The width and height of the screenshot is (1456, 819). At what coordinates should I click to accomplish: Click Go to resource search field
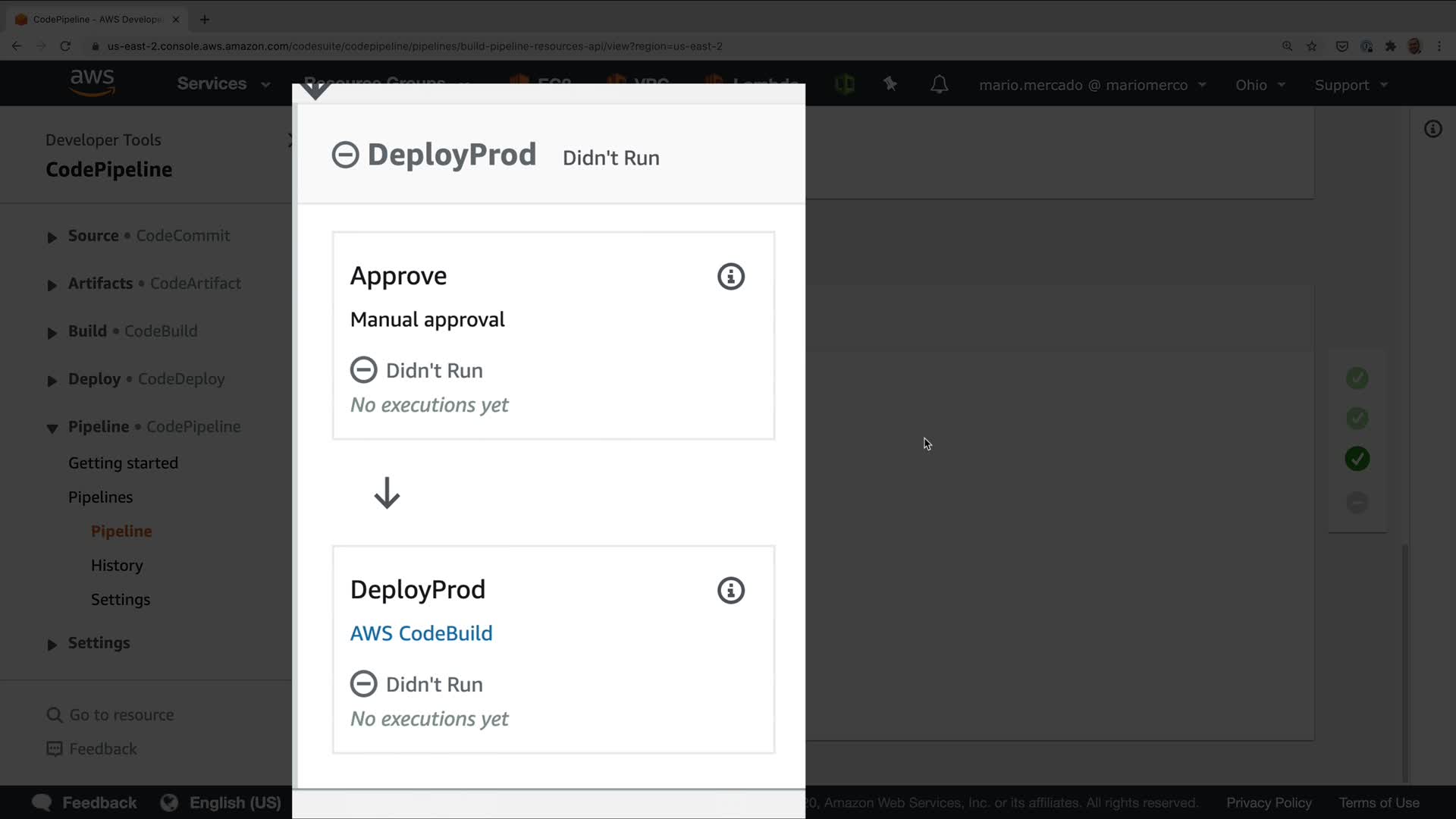point(121,715)
